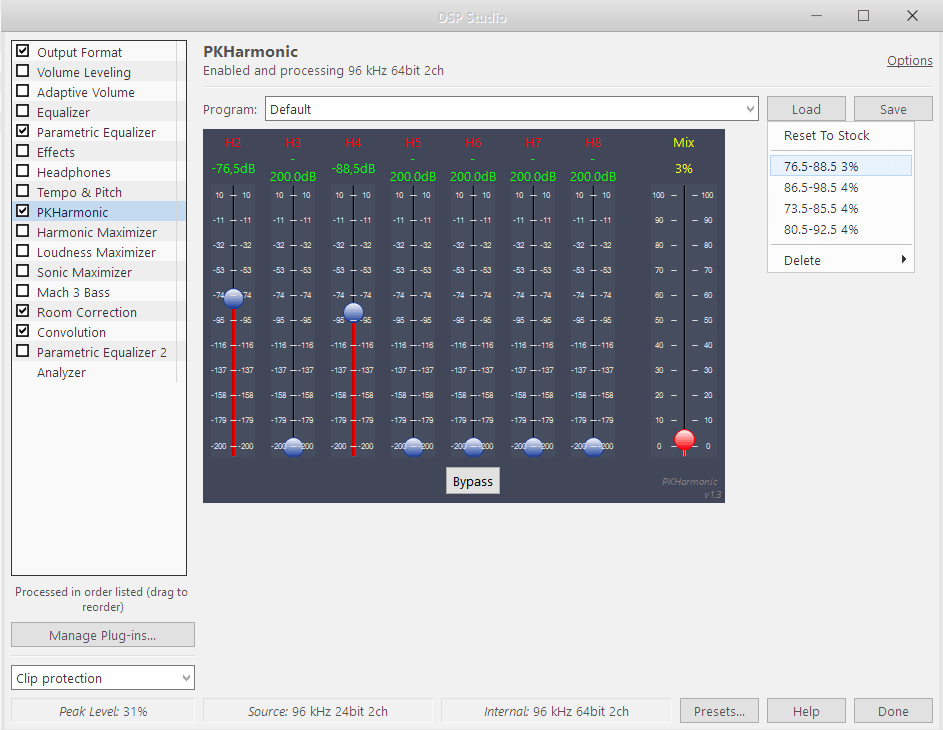
Task: Grab the red Mix slider knob
Action: point(684,440)
